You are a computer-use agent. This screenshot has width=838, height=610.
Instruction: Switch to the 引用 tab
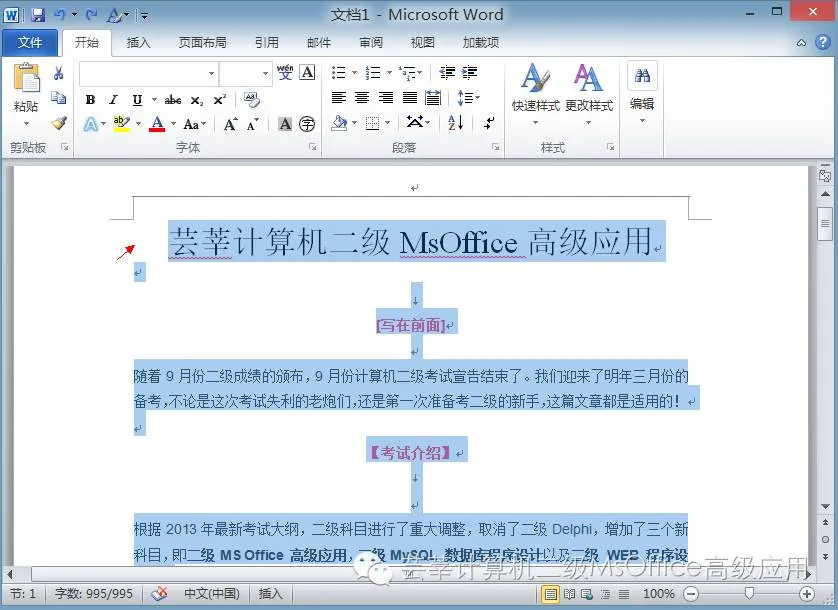[x=266, y=42]
